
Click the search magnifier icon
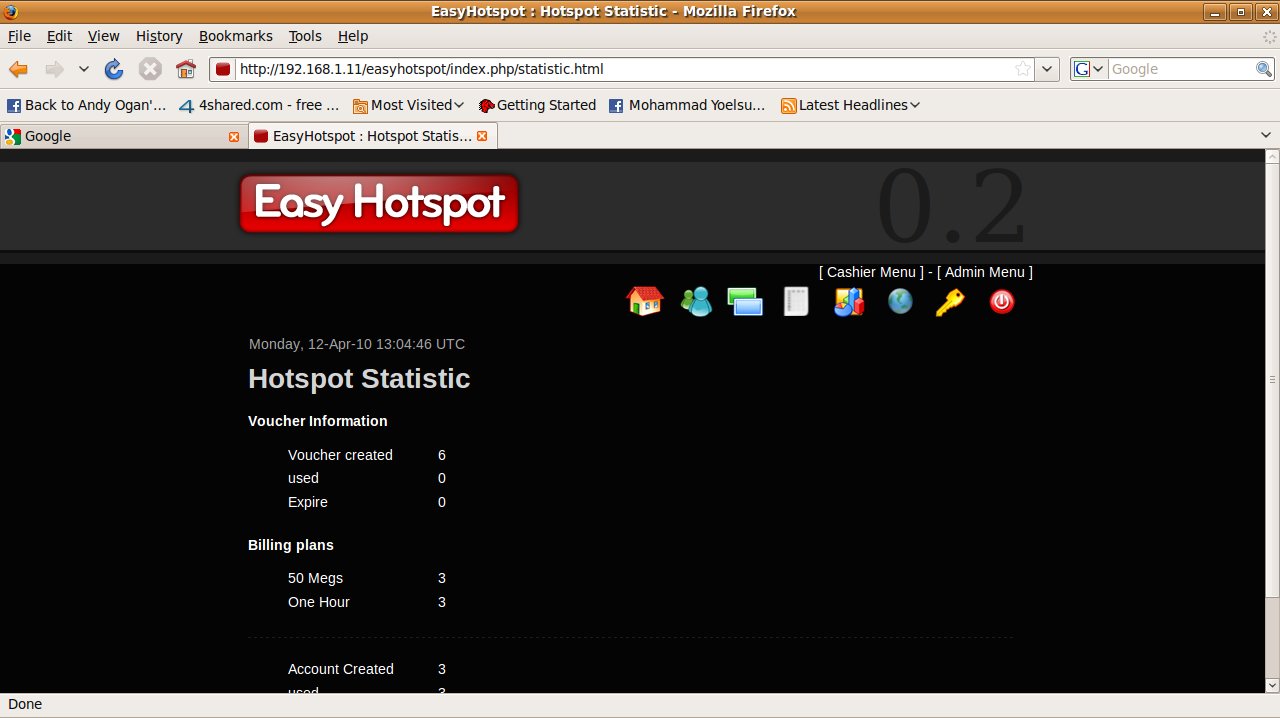pyautogui.click(x=1264, y=69)
